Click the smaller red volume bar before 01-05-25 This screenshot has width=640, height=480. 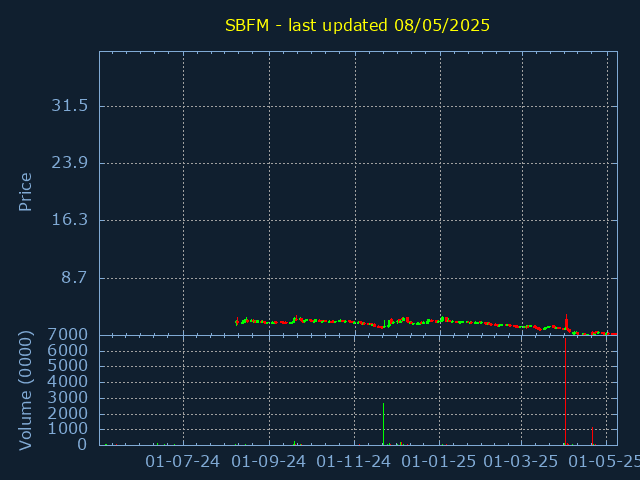coord(592,436)
